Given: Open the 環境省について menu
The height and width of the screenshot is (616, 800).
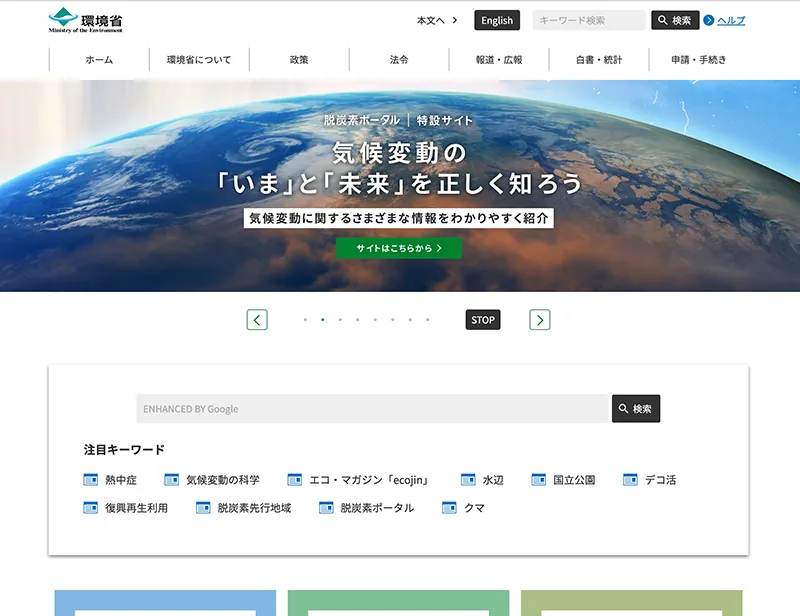Looking at the screenshot, I should (x=199, y=60).
